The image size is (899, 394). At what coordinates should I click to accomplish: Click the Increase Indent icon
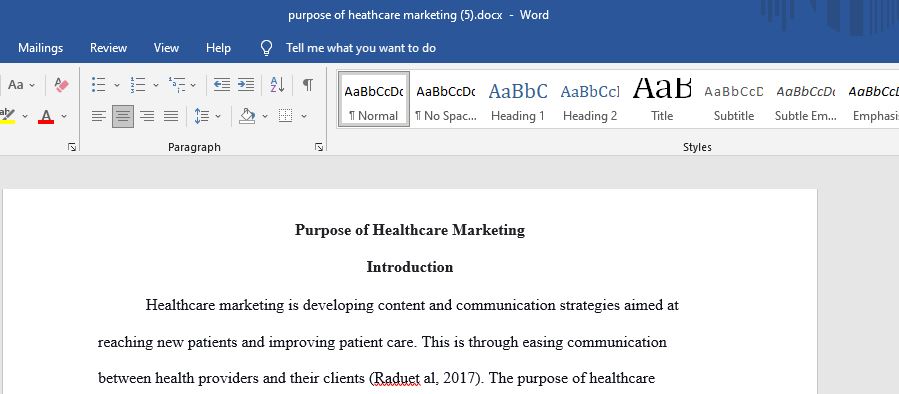(246, 85)
